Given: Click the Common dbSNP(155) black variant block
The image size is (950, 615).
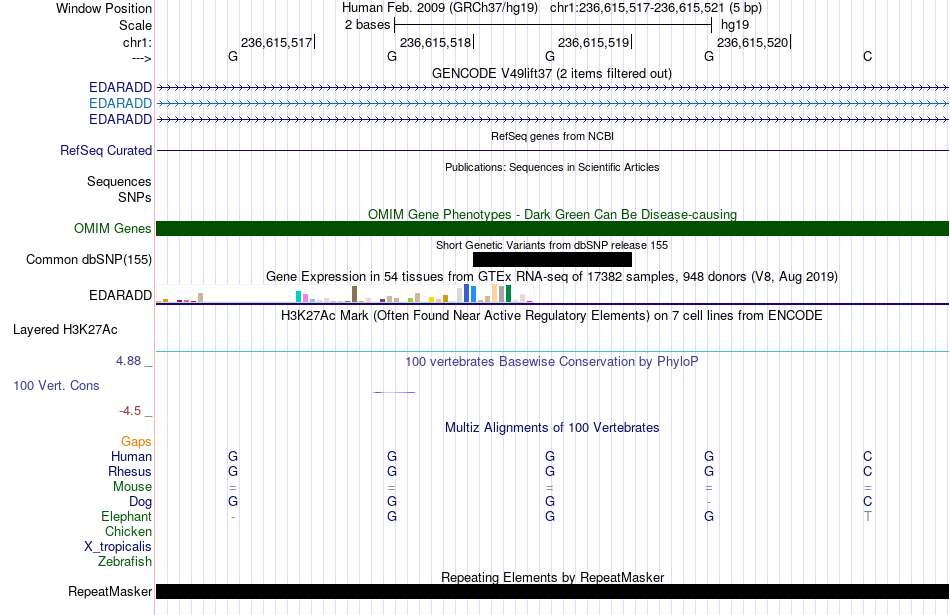Looking at the screenshot, I should click(x=552, y=259).
